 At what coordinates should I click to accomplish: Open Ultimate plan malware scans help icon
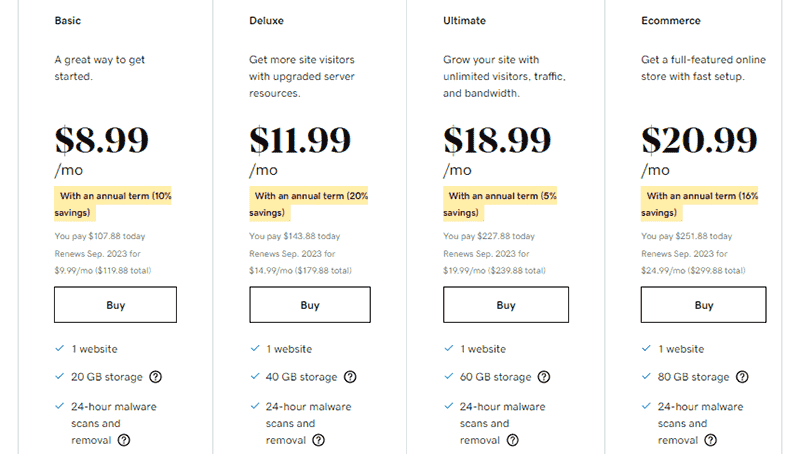pos(513,440)
